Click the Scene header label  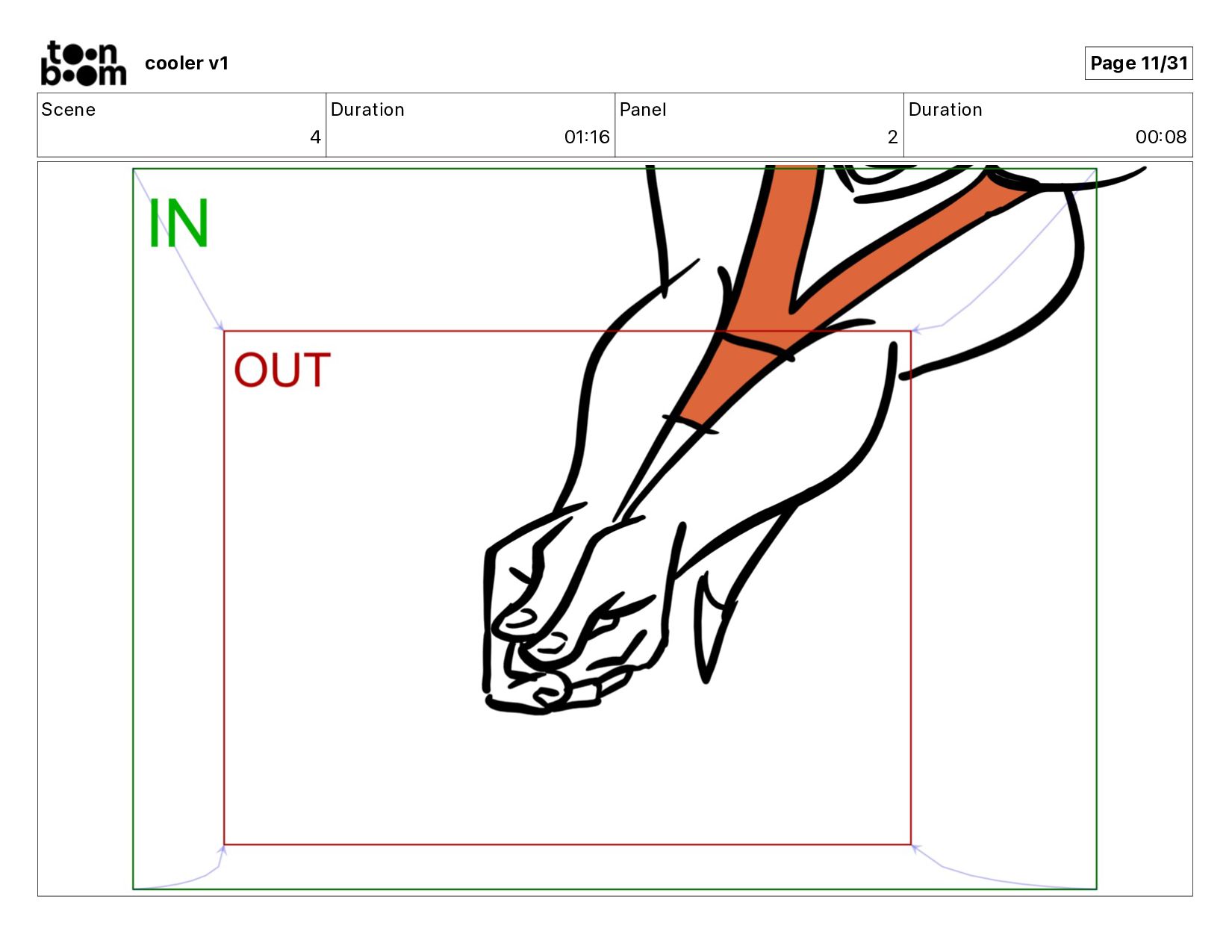pyautogui.click(x=69, y=110)
